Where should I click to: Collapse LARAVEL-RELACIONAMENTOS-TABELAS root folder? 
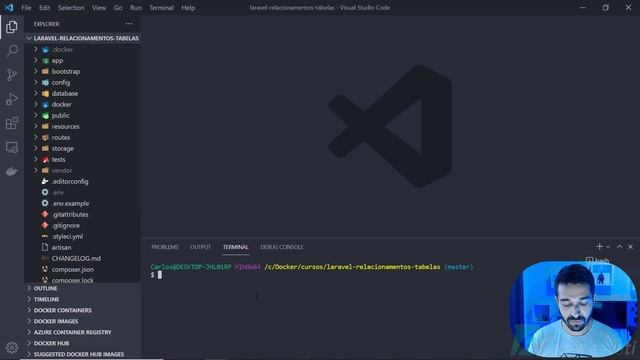click(82, 38)
